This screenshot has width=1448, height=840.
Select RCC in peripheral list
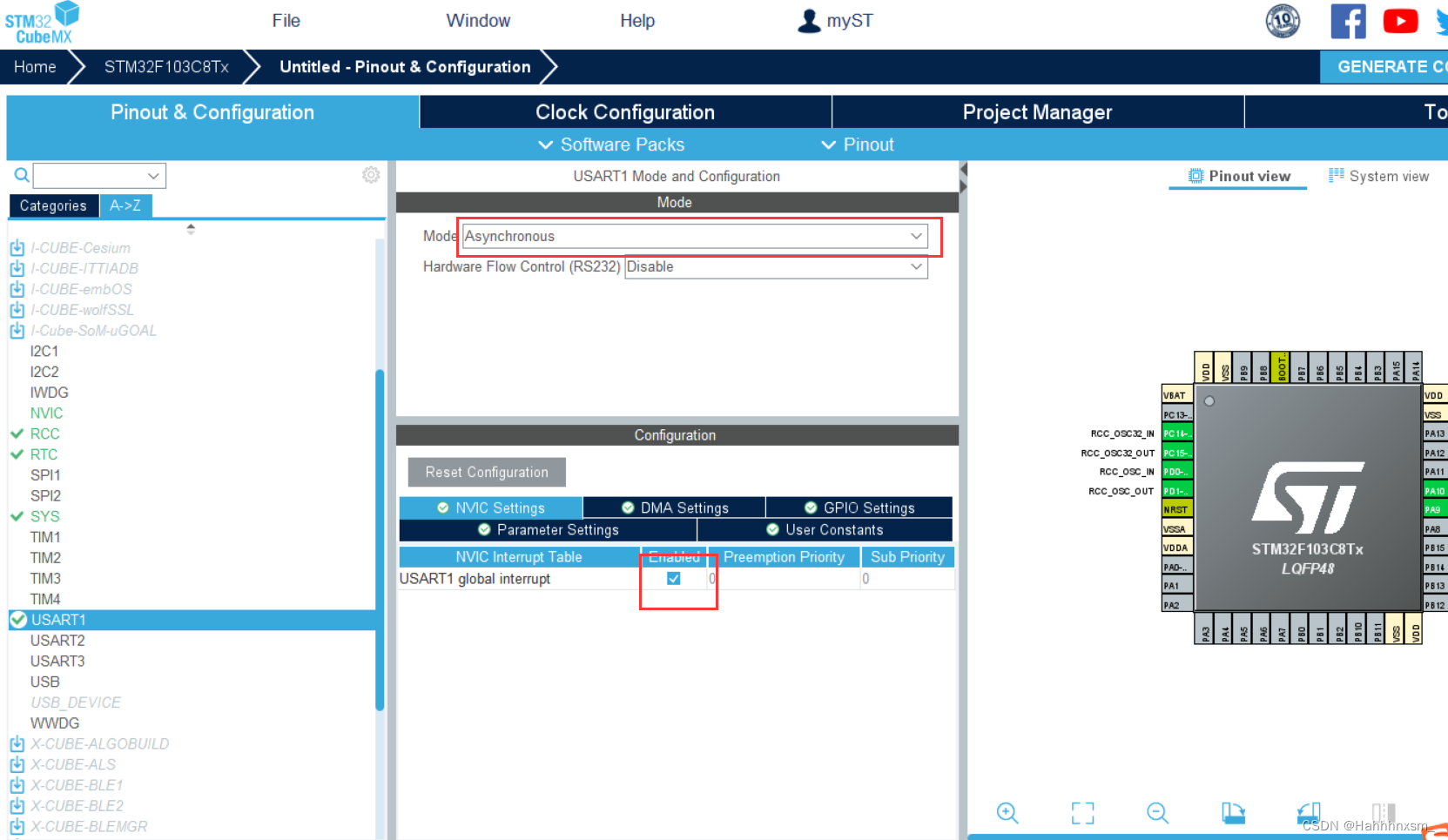[45, 433]
